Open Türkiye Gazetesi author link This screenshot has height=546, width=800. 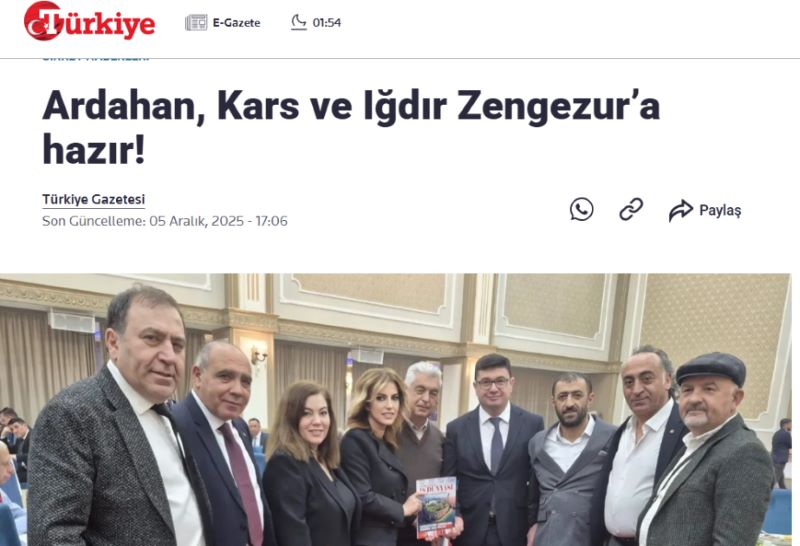pyautogui.click(x=93, y=200)
